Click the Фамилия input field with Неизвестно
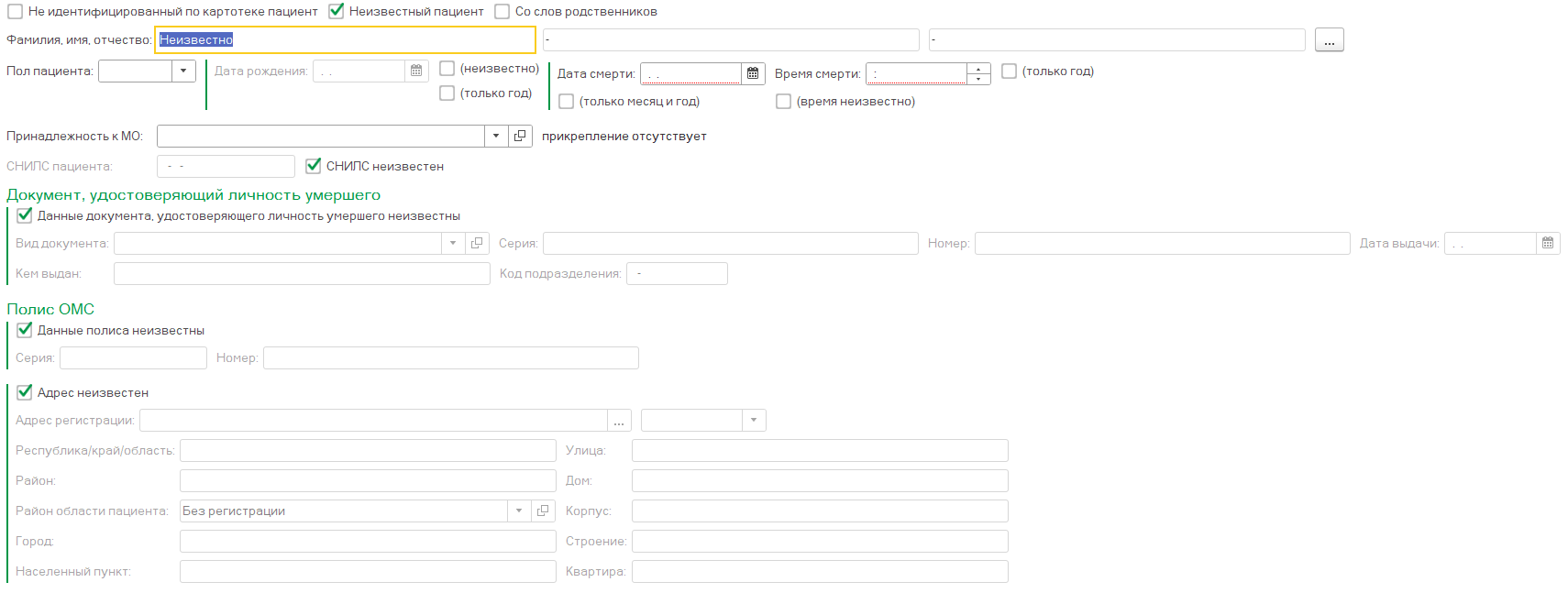The width and height of the screenshot is (1568, 593). click(345, 40)
